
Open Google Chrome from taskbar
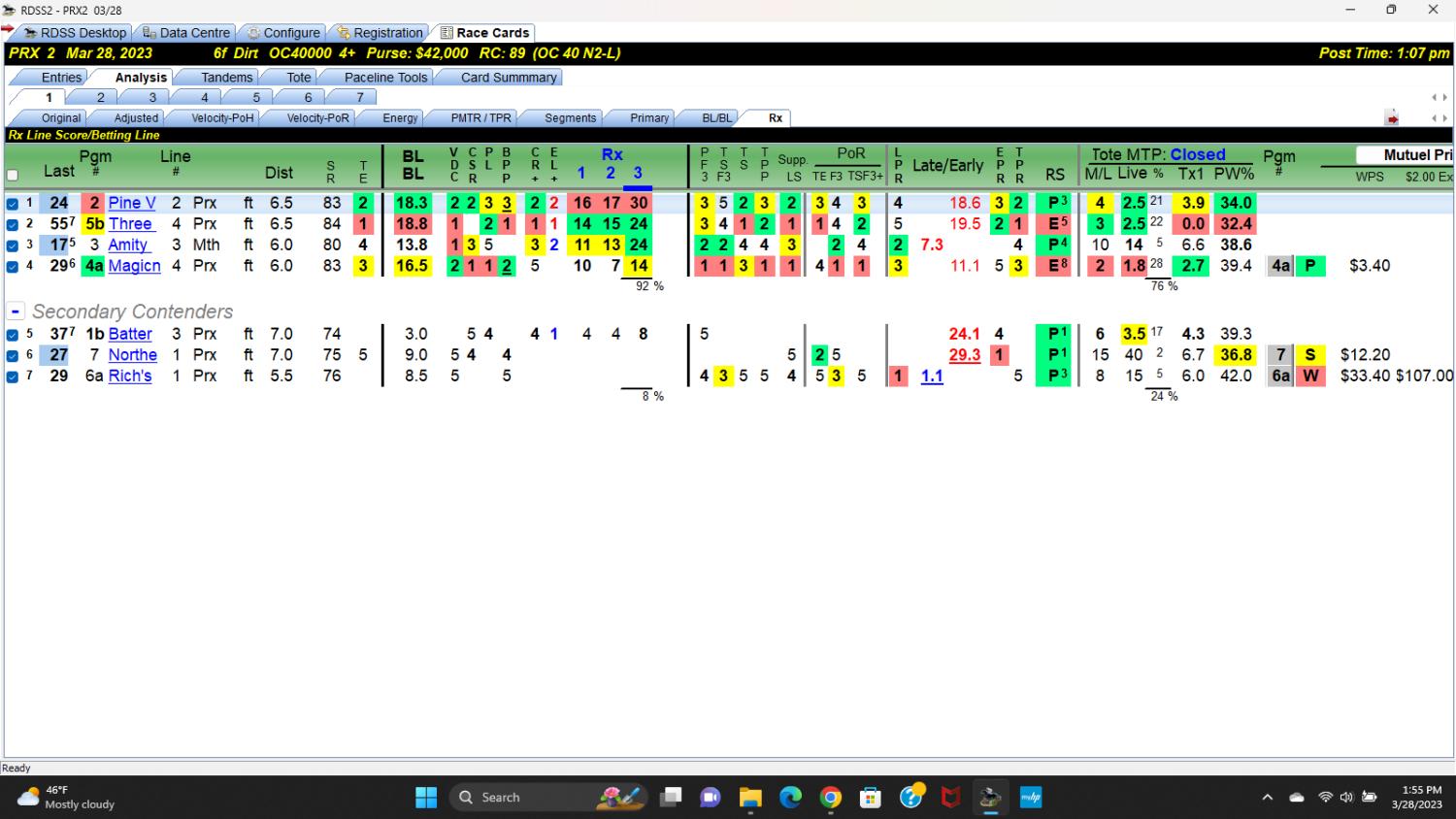831,798
